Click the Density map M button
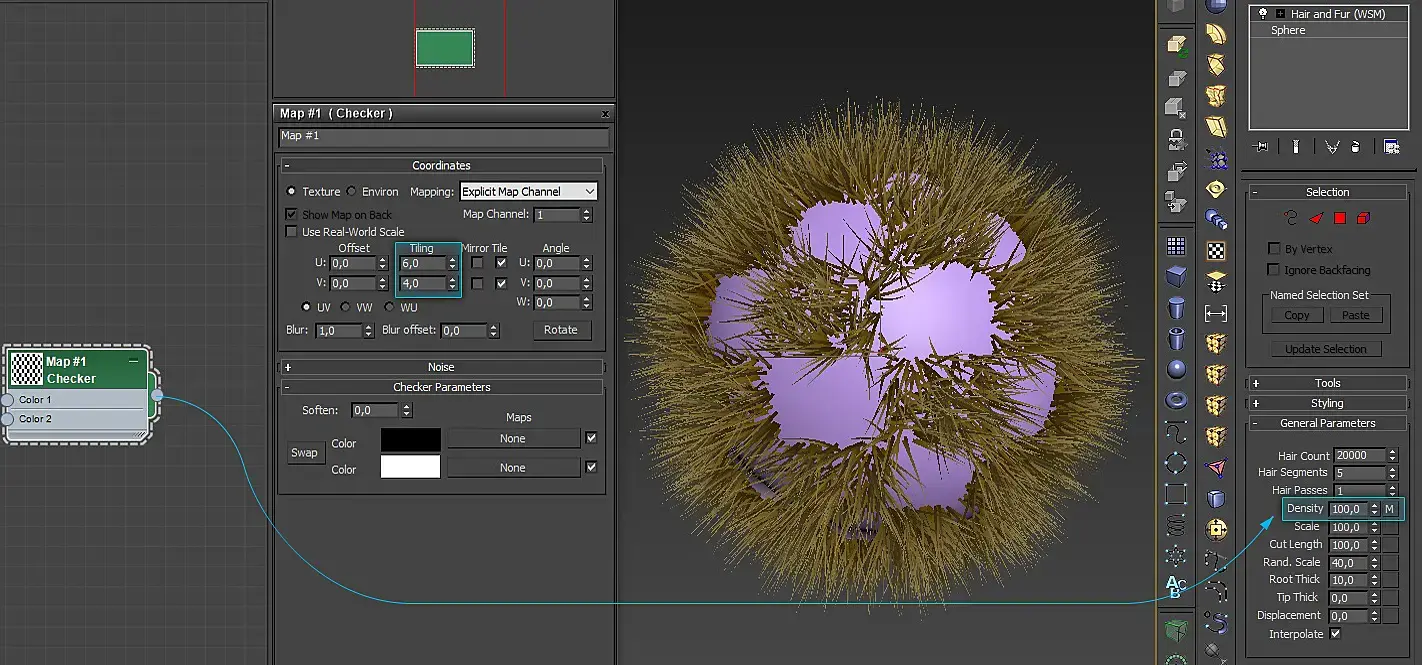The height and width of the screenshot is (665, 1422). coord(1389,509)
